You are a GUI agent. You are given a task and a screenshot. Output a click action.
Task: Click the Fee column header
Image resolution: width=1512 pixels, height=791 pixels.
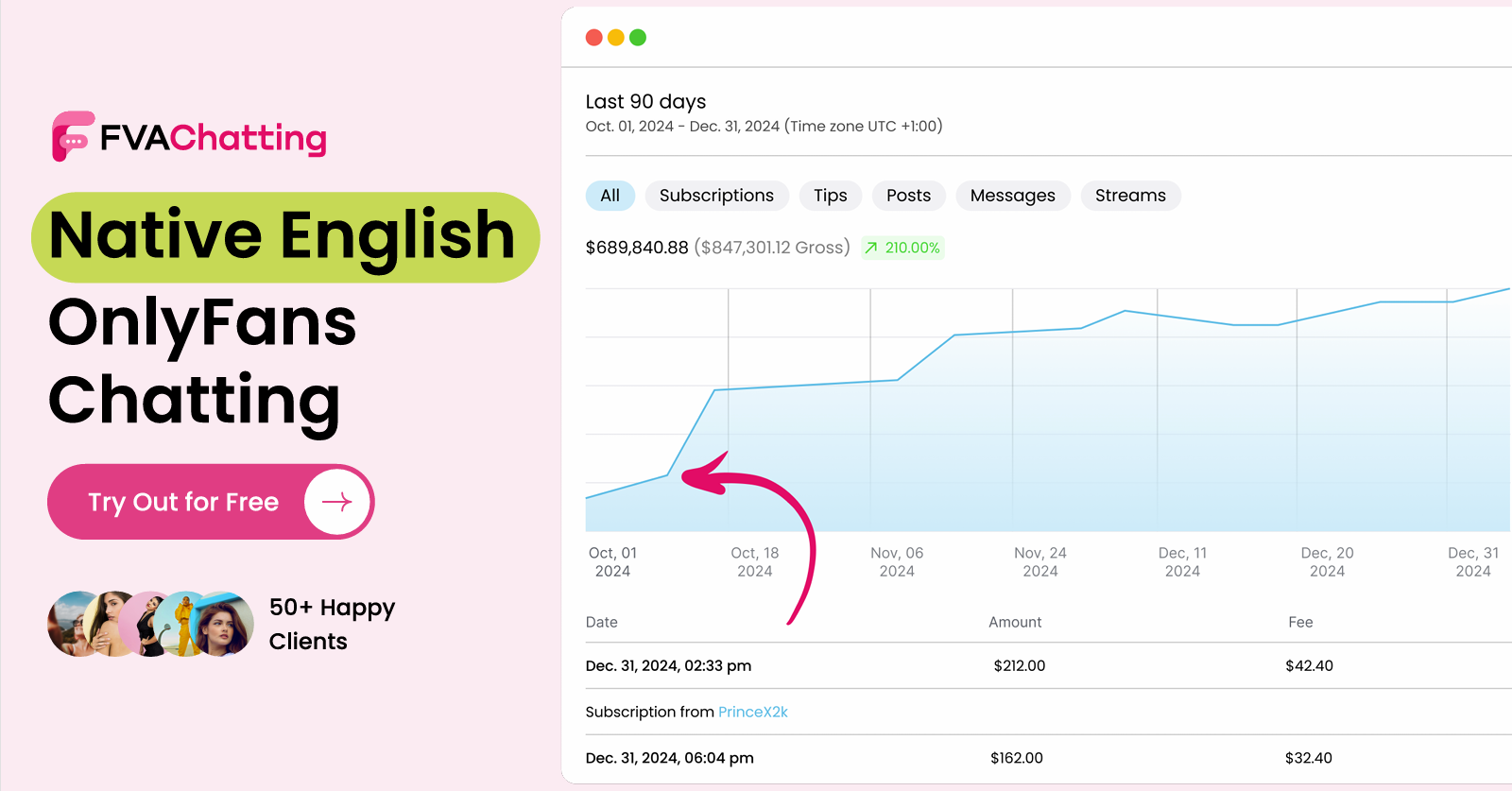coord(1300,622)
